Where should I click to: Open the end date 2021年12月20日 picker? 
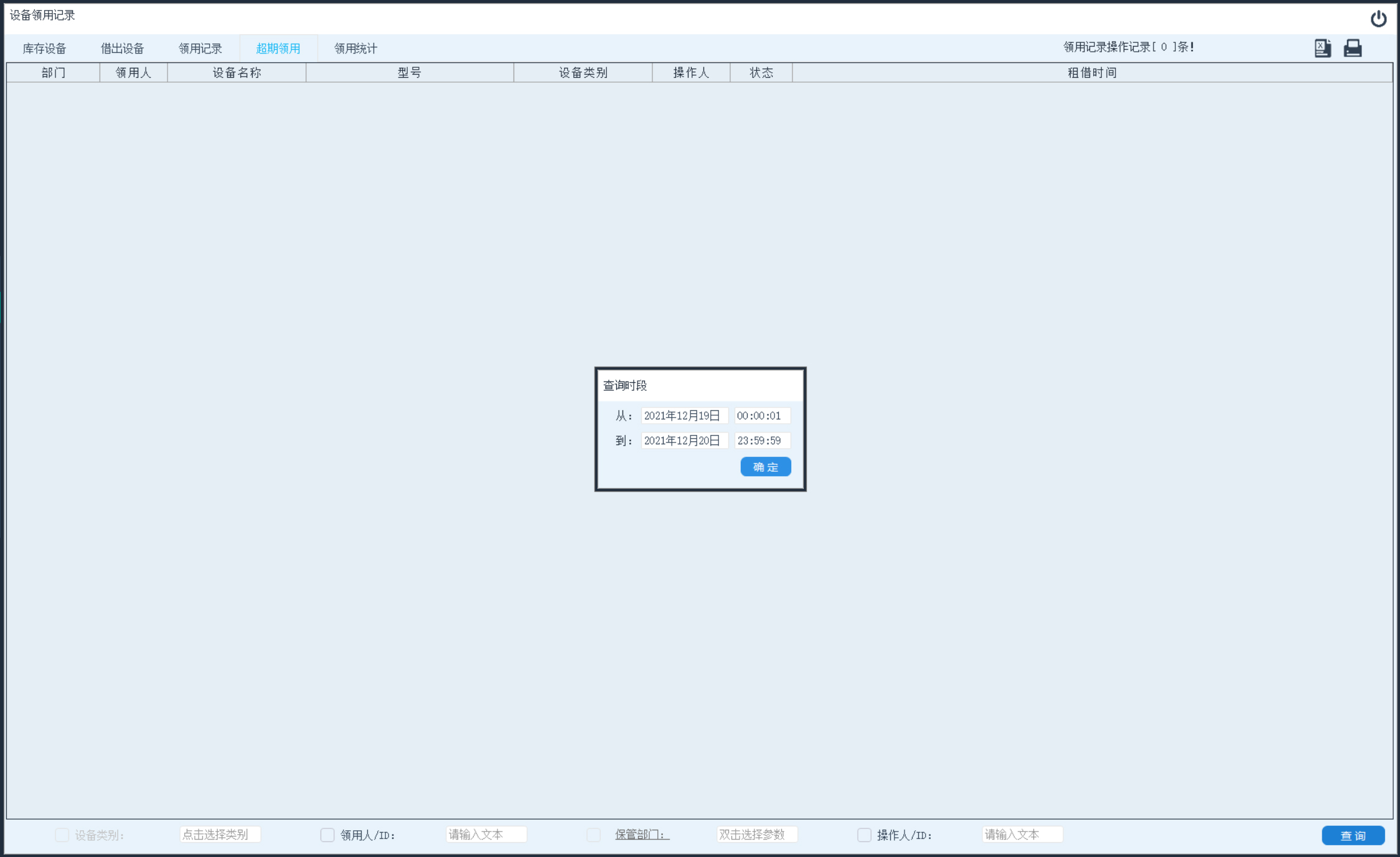[x=684, y=441]
